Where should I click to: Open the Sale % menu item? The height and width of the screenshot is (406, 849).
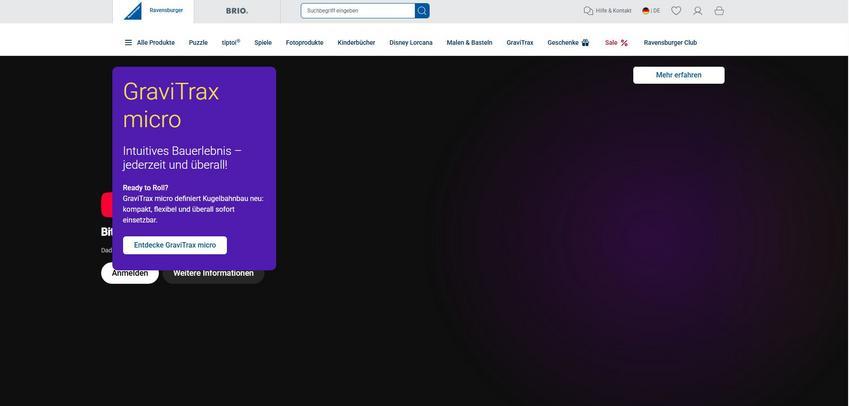click(x=617, y=43)
